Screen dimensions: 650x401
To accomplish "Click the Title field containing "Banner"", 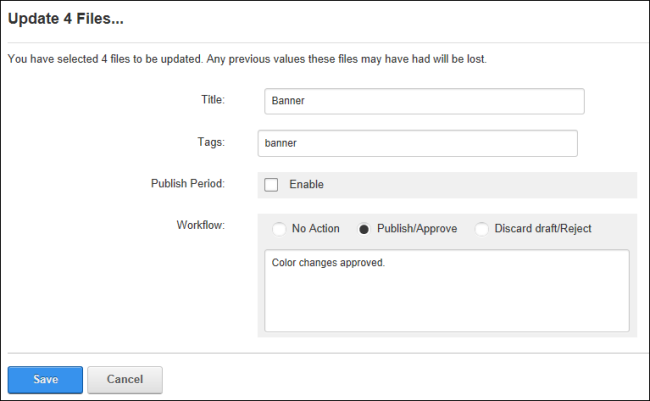I will (424, 101).
